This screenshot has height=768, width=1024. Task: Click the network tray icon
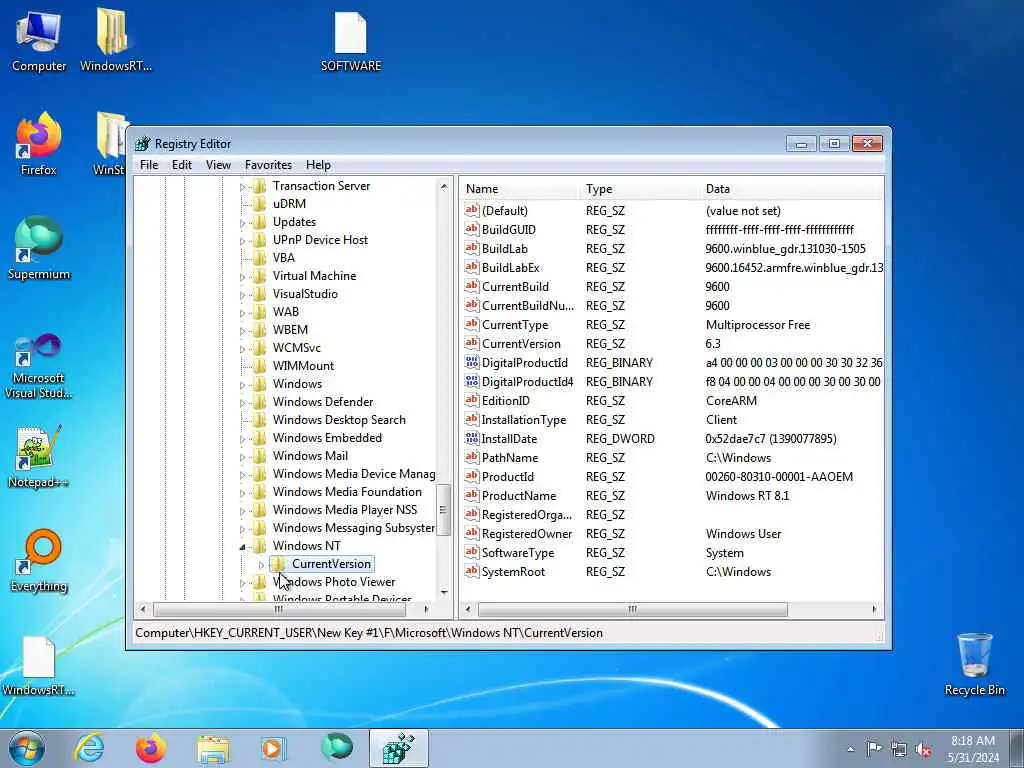point(899,749)
